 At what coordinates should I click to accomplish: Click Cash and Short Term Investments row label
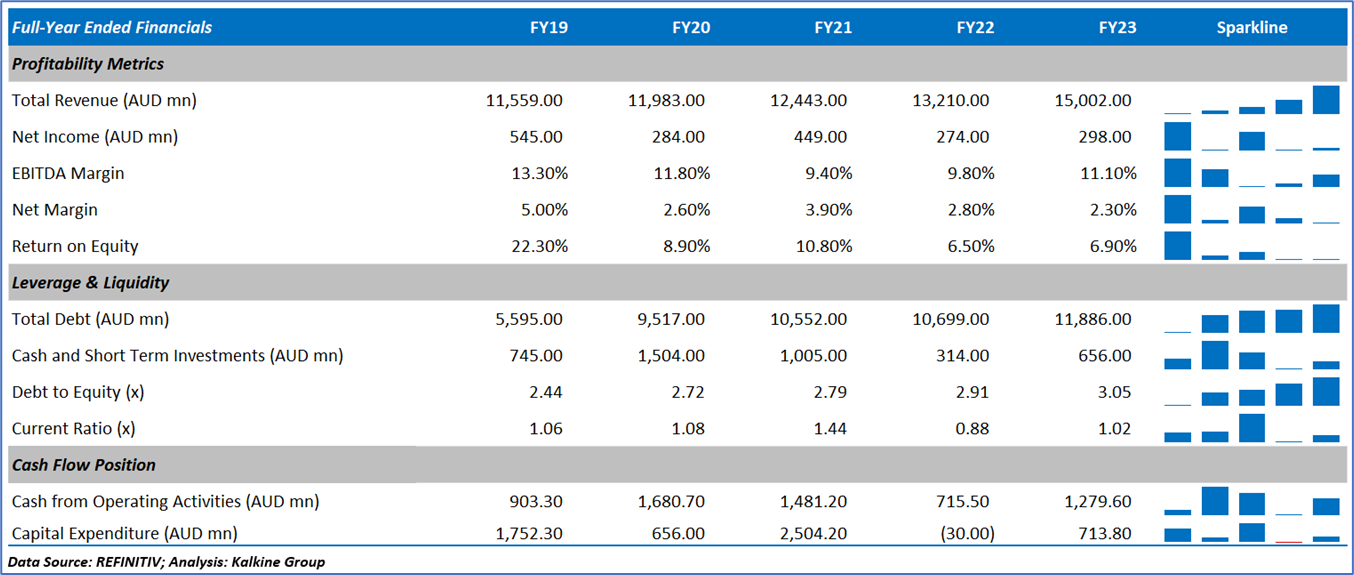click(x=177, y=356)
